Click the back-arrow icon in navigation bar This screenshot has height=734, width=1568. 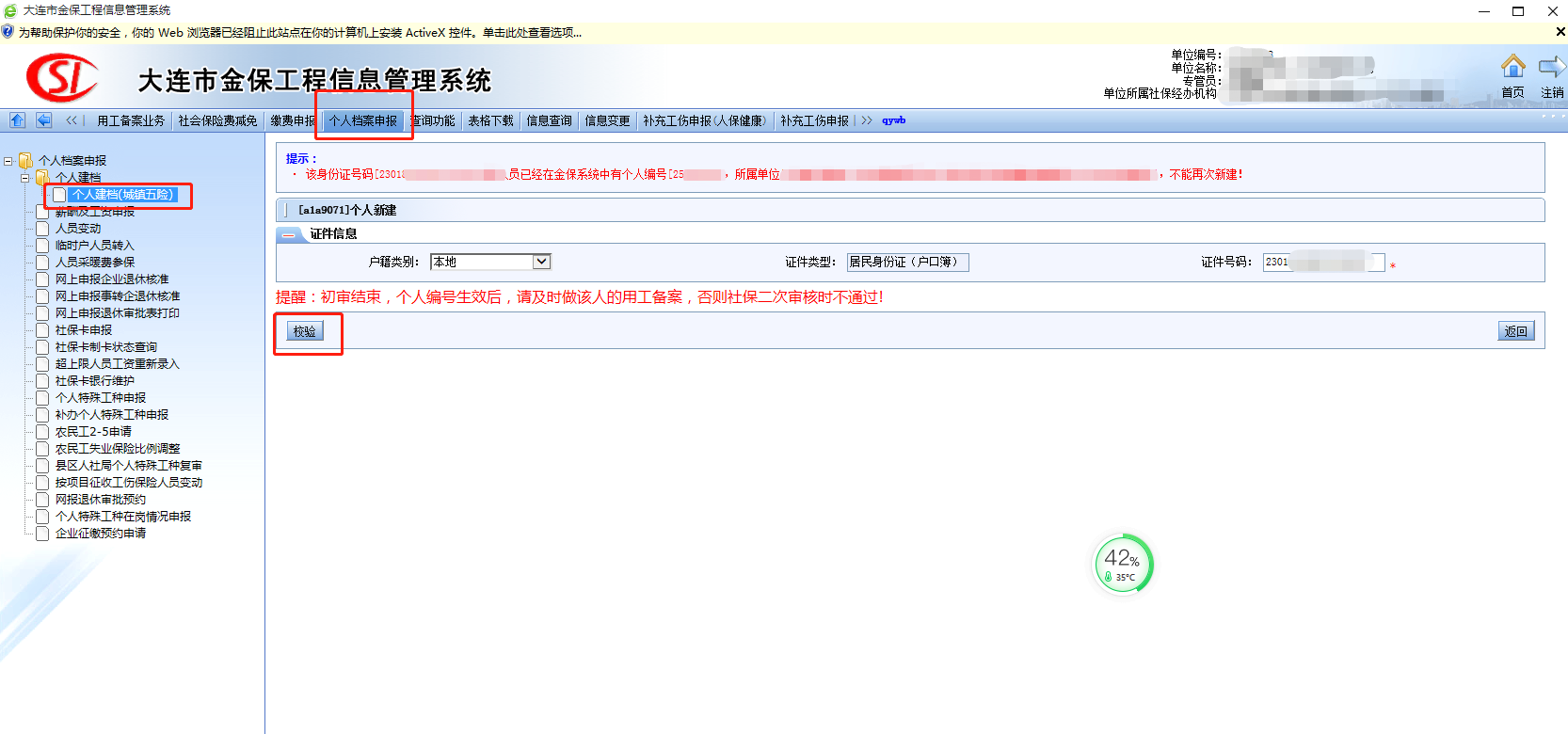(43, 120)
